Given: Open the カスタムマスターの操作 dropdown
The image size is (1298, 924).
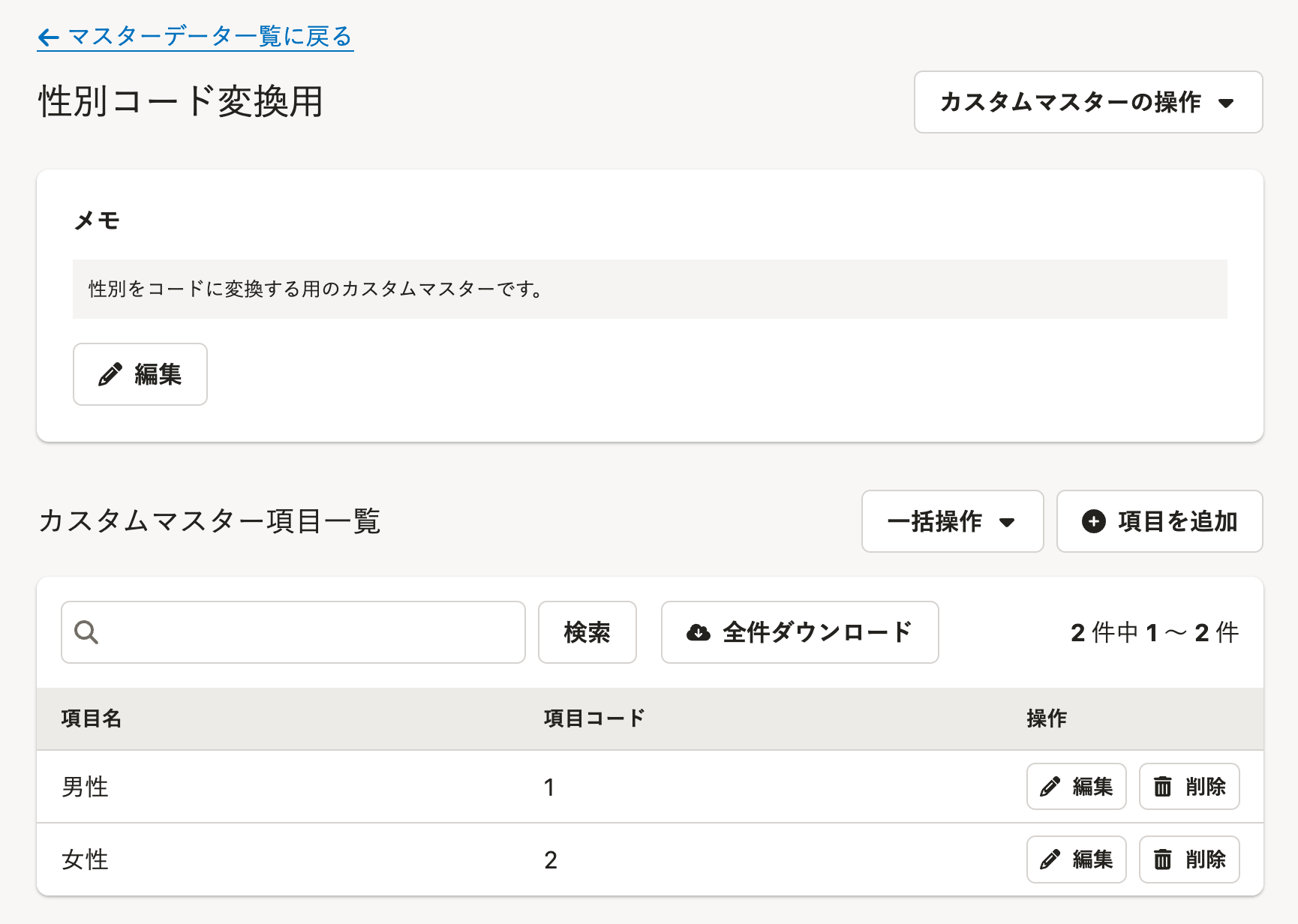Looking at the screenshot, I should pos(1088,102).
